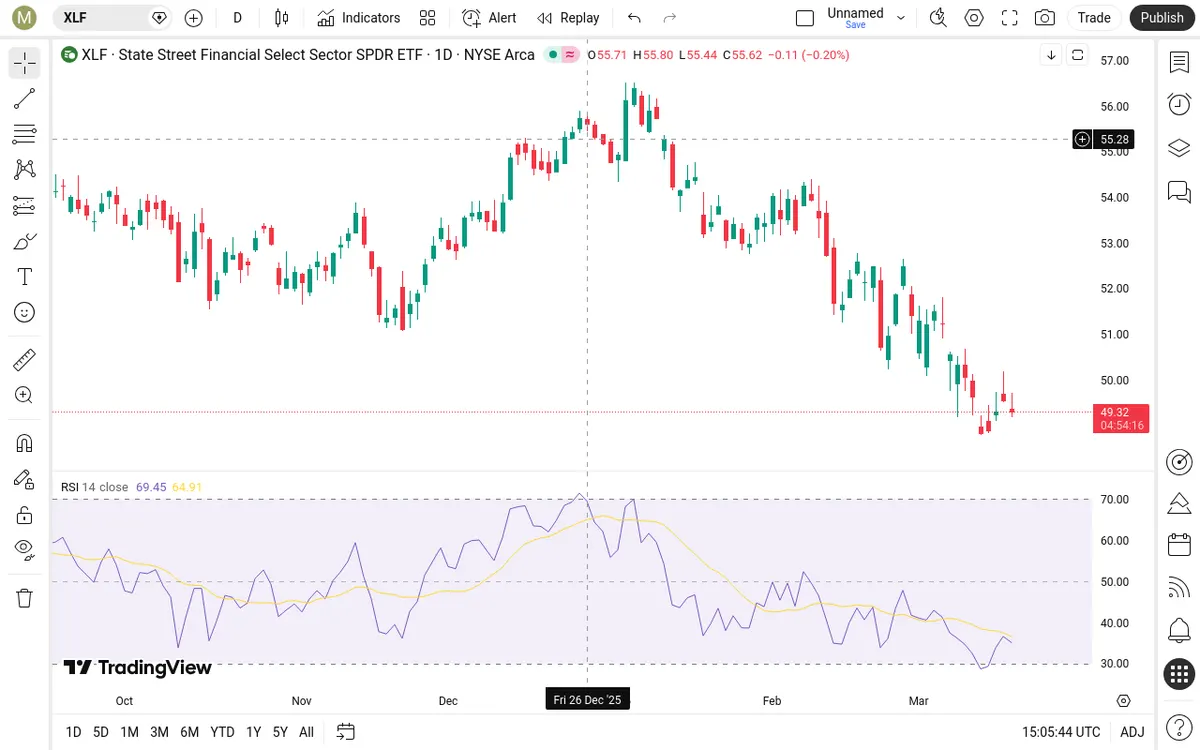Undo last chart action

tap(634, 18)
